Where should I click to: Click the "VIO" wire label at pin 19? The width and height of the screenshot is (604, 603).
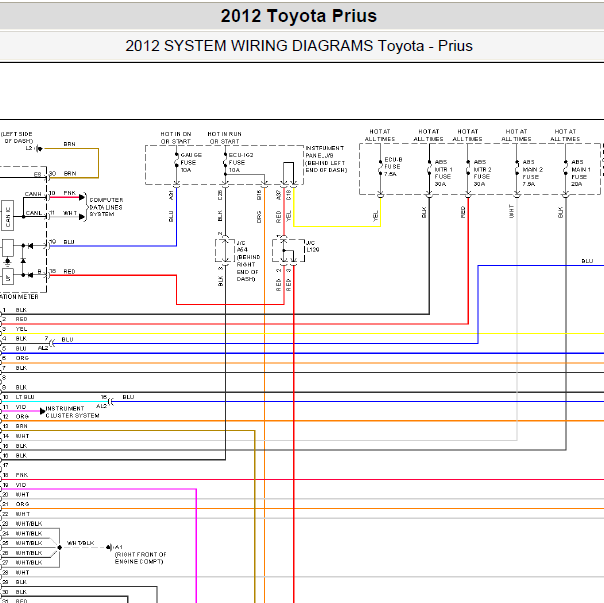coord(21,485)
